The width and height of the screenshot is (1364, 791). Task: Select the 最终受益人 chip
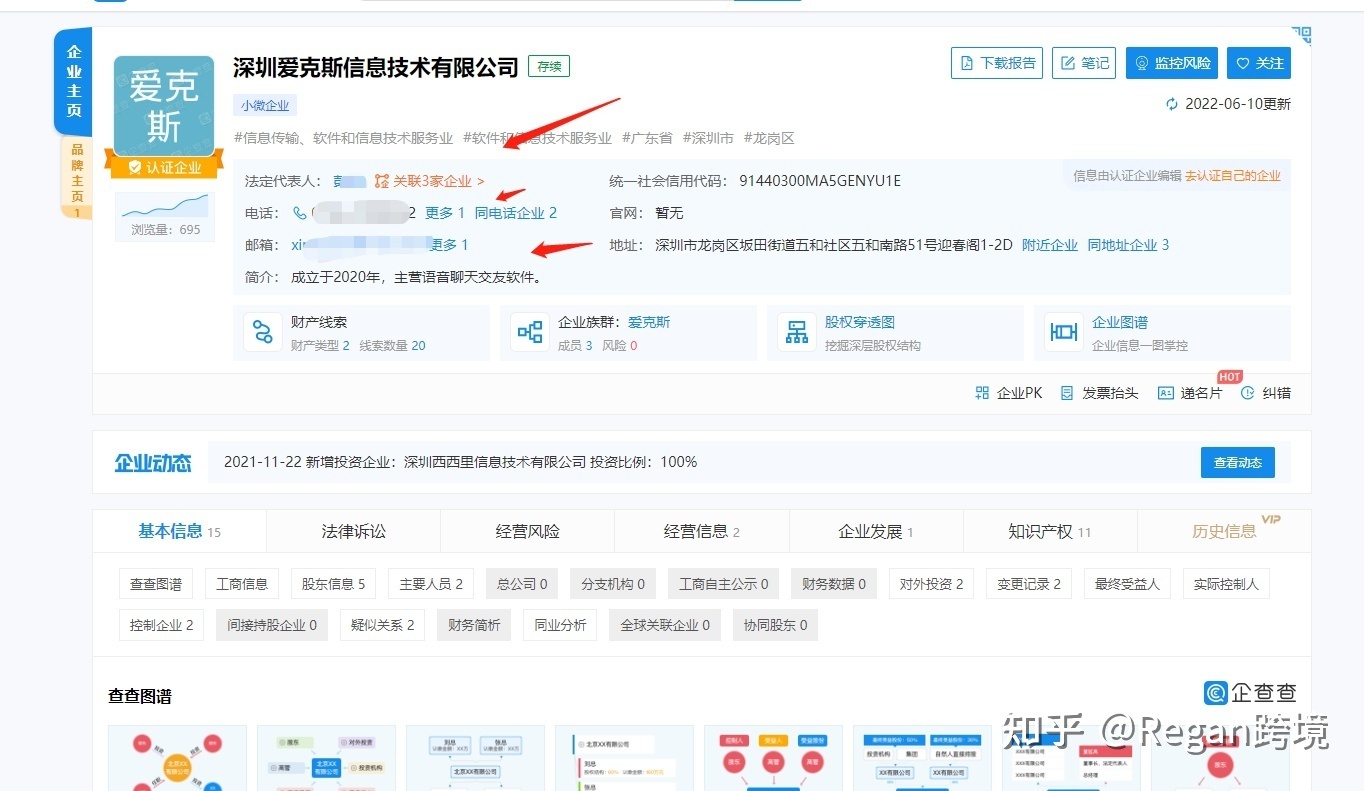pos(1127,584)
